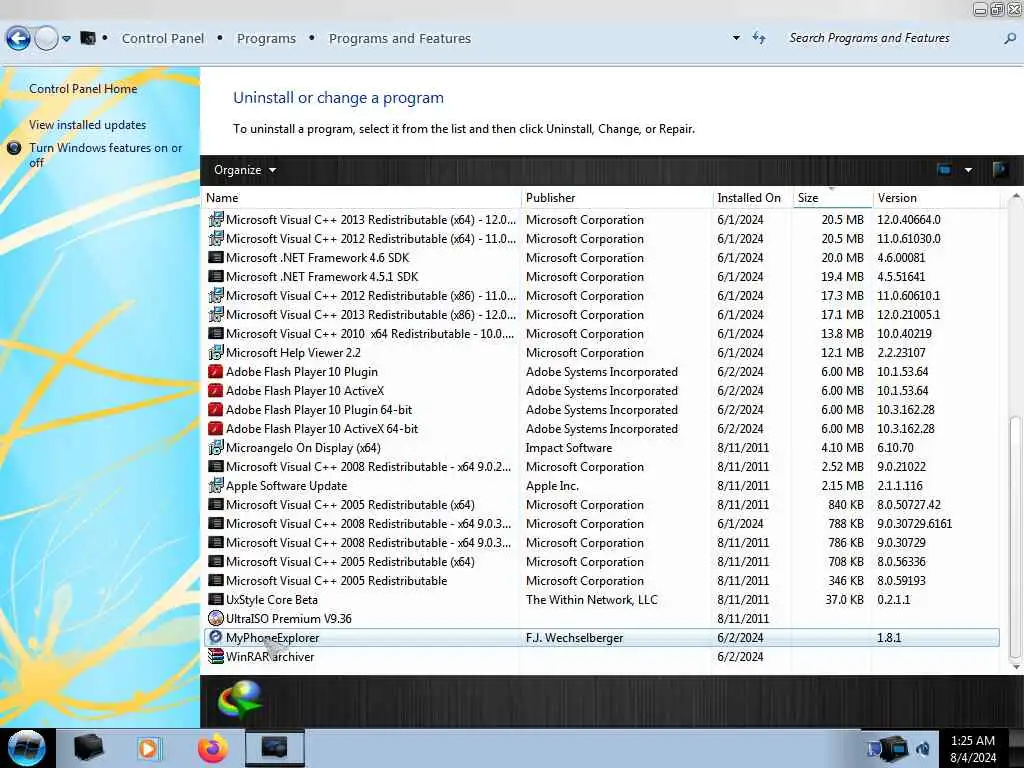Screen dimensions: 1024x768
Task: Expand the view options dropdown arrow
Action: pyautogui.click(x=968, y=170)
